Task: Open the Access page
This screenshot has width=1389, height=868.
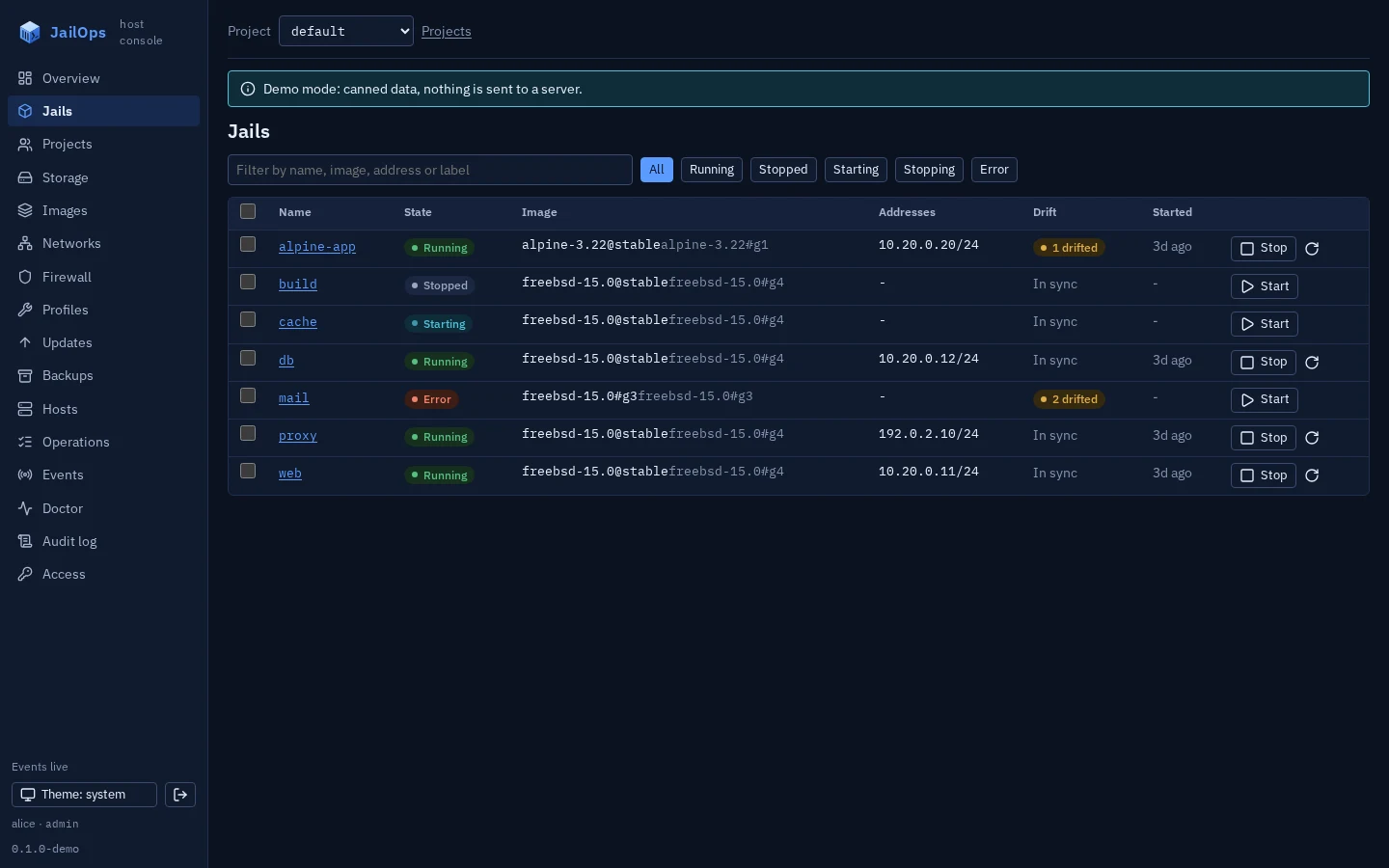Action: 103,574
